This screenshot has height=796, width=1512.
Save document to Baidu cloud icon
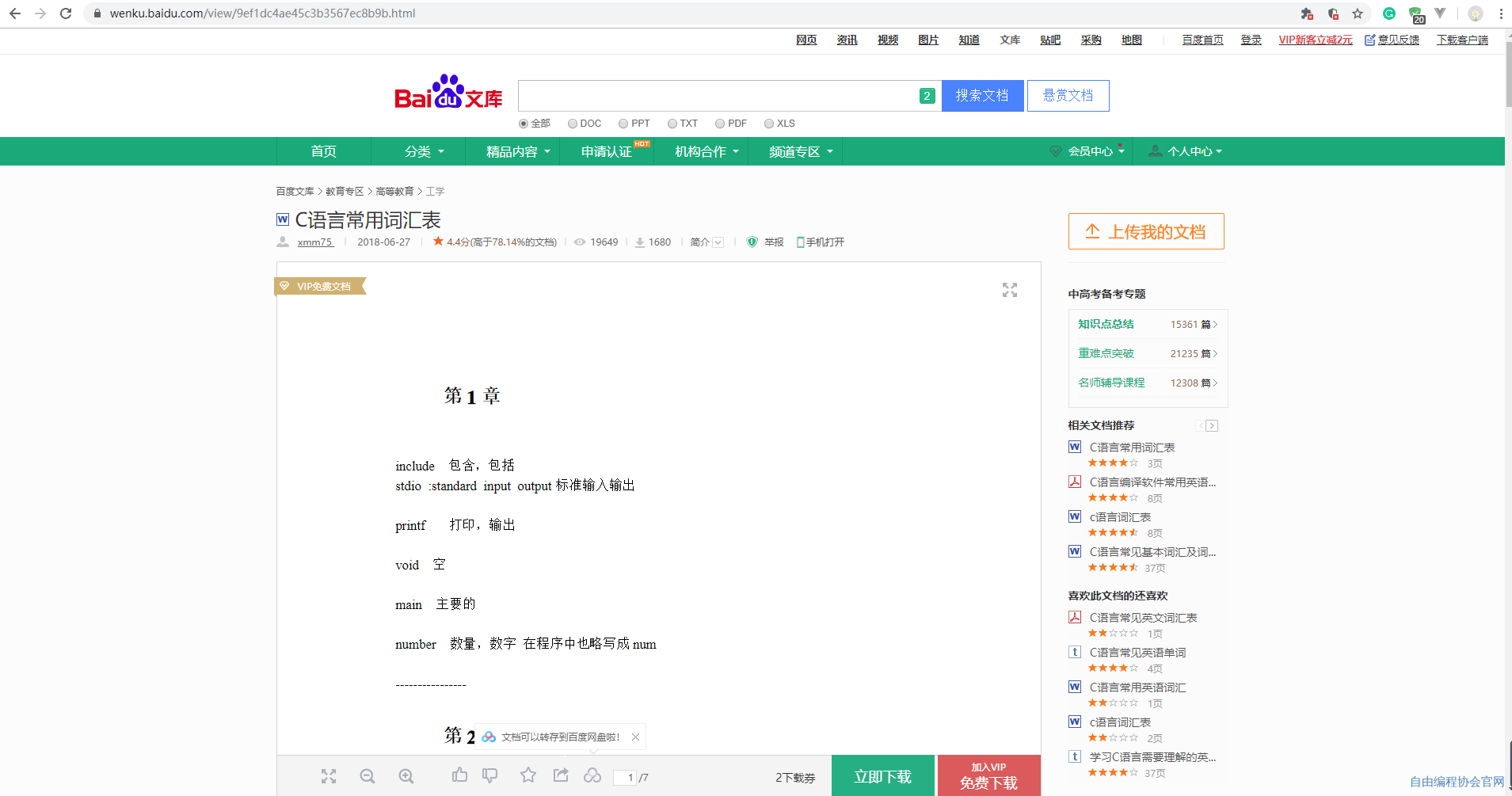[592, 775]
